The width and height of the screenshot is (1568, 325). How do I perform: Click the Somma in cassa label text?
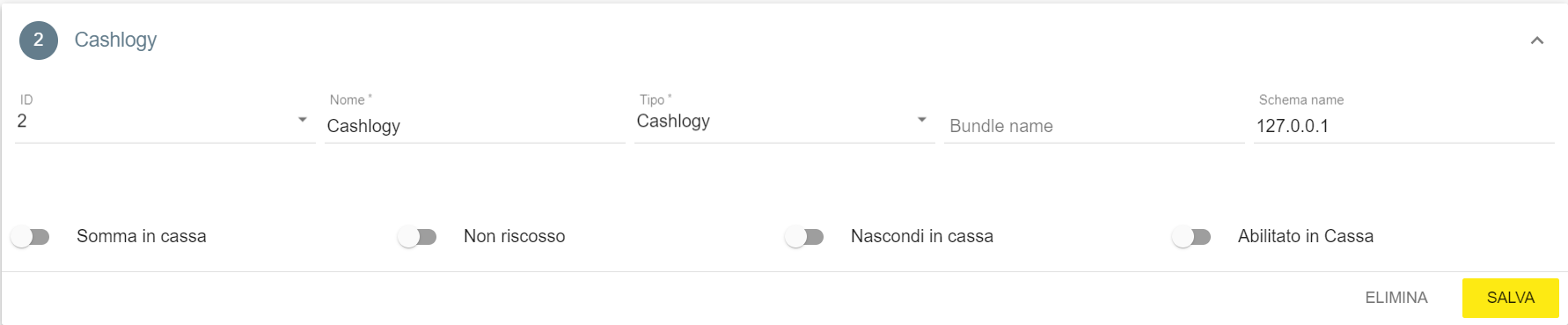coord(142,236)
